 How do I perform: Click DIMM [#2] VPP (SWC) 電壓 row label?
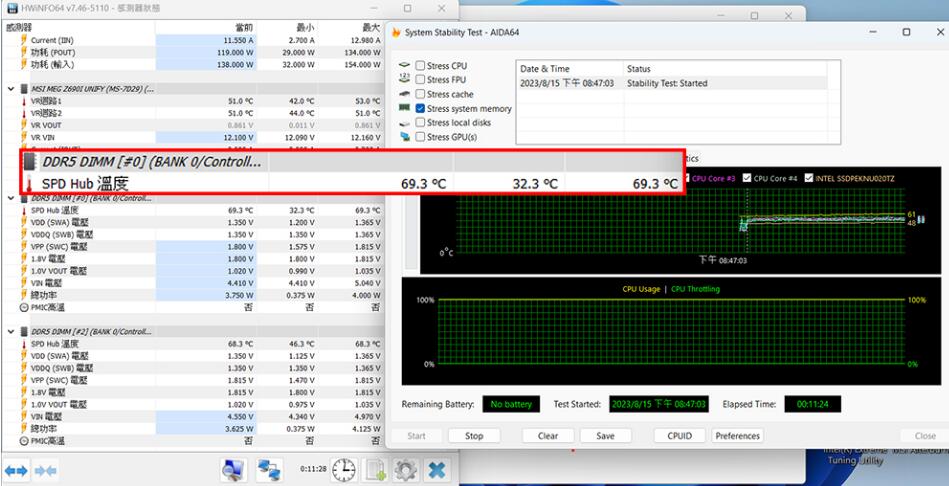59,380
